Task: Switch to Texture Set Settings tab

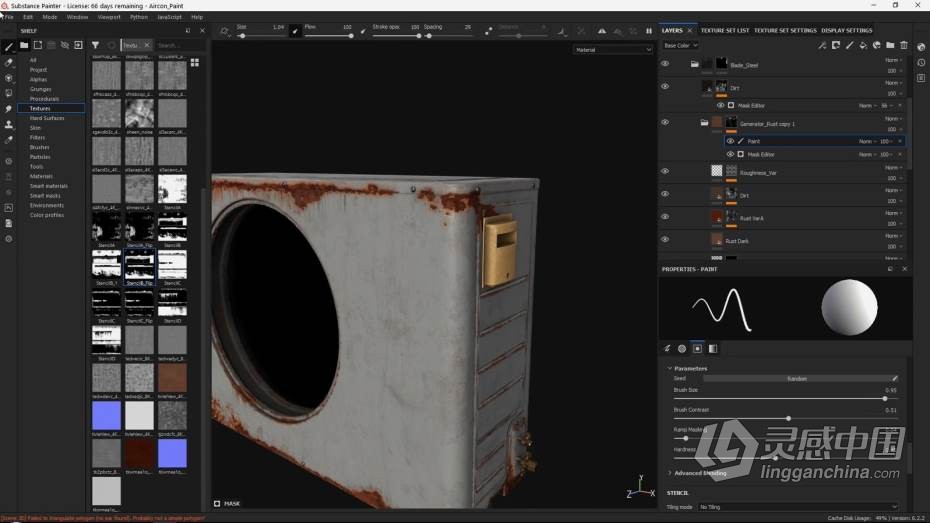Action: click(785, 30)
